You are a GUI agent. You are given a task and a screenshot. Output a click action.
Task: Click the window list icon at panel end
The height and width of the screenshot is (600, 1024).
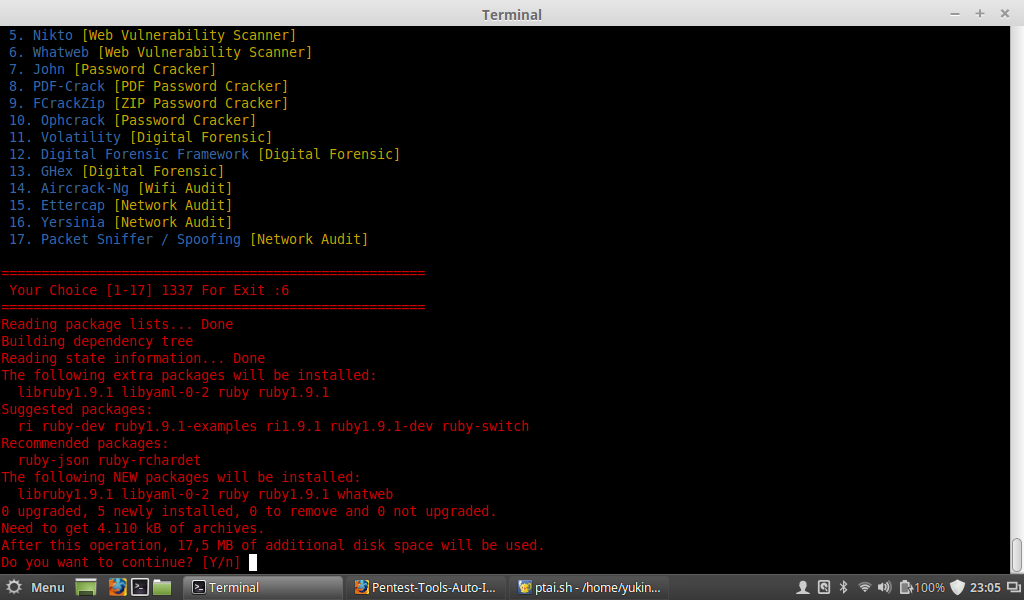tap(1014, 587)
